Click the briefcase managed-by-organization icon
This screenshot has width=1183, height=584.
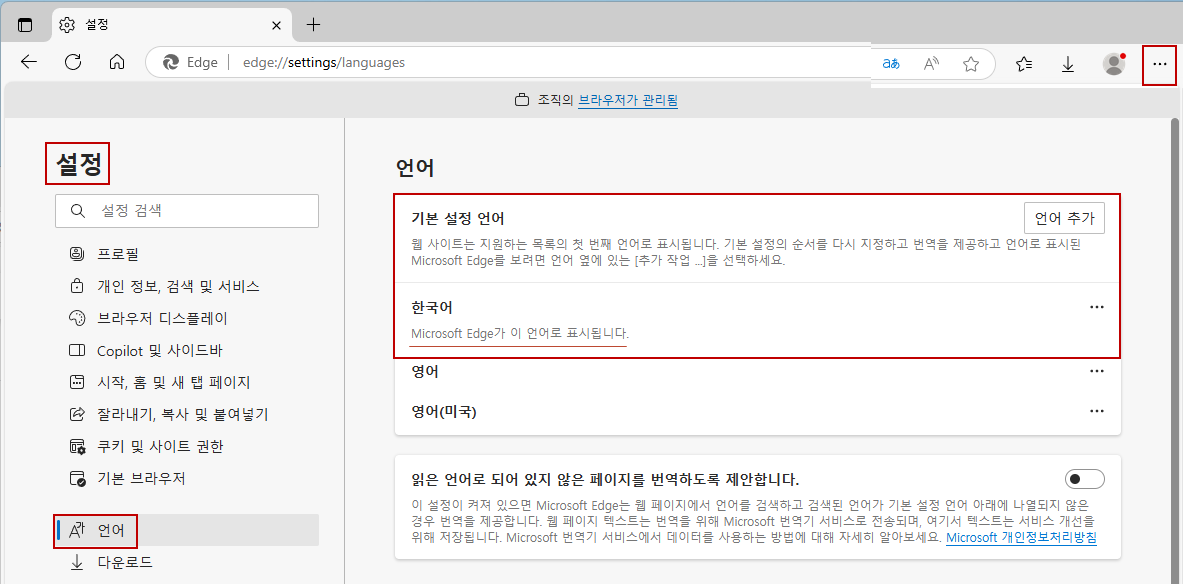521,100
